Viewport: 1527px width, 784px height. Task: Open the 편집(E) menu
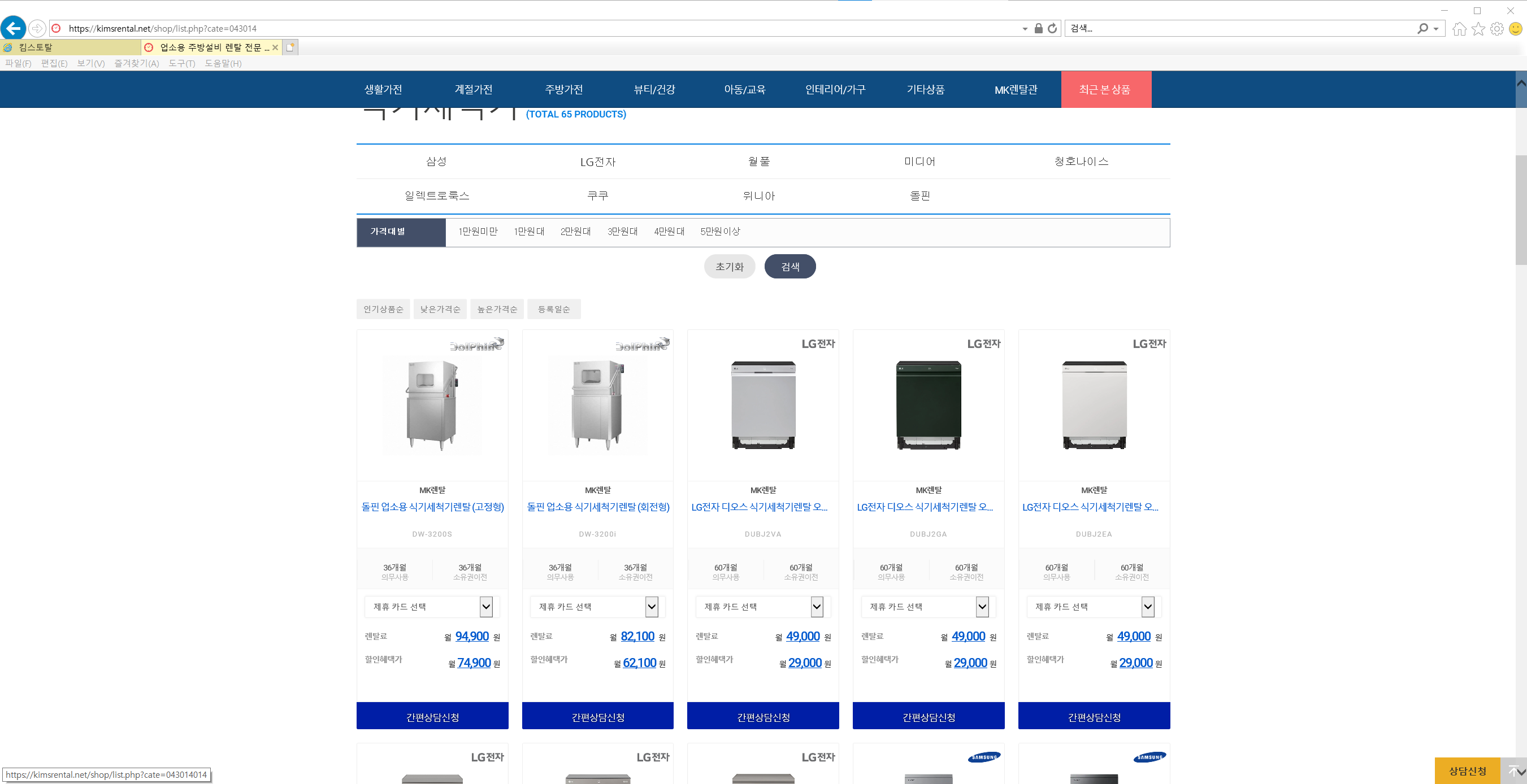54,63
